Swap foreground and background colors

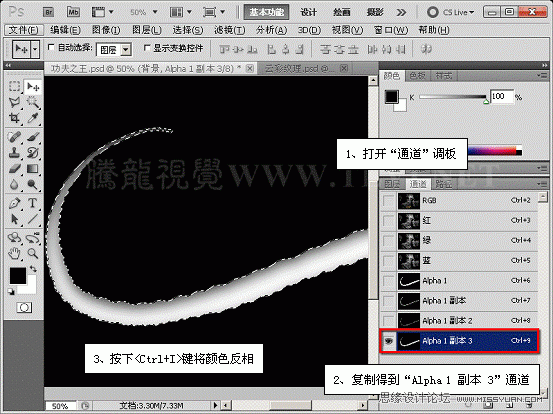pyautogui.click(x=33, y=269)
